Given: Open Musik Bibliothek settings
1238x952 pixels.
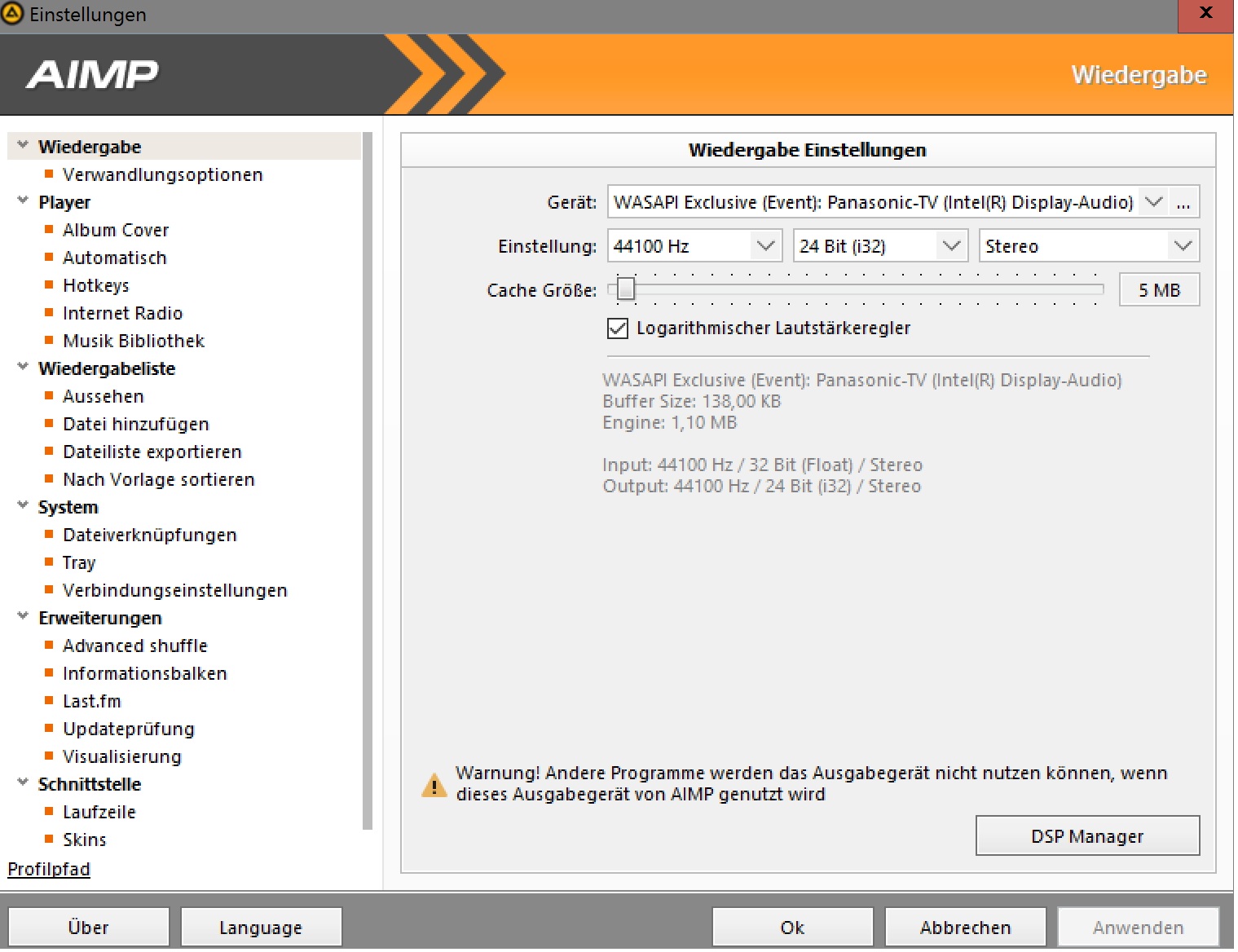Looking at the screenshot, I should pyautogui.click(x=134, y=342).
